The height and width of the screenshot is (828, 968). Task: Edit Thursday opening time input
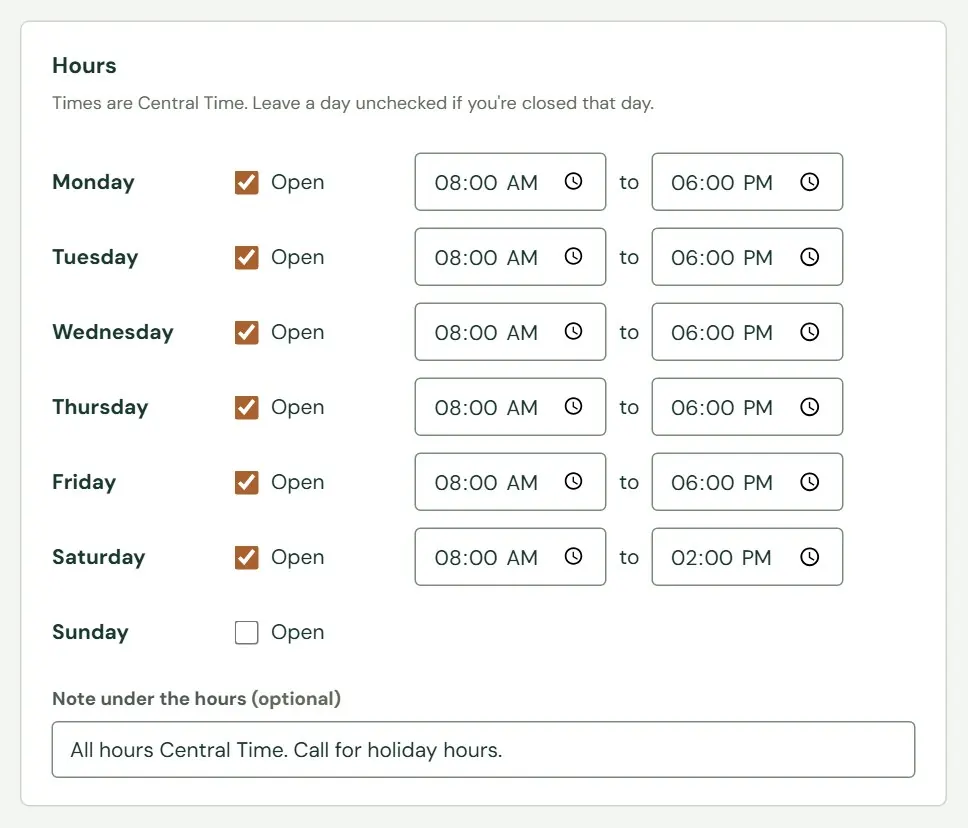(x=510, y=407)
